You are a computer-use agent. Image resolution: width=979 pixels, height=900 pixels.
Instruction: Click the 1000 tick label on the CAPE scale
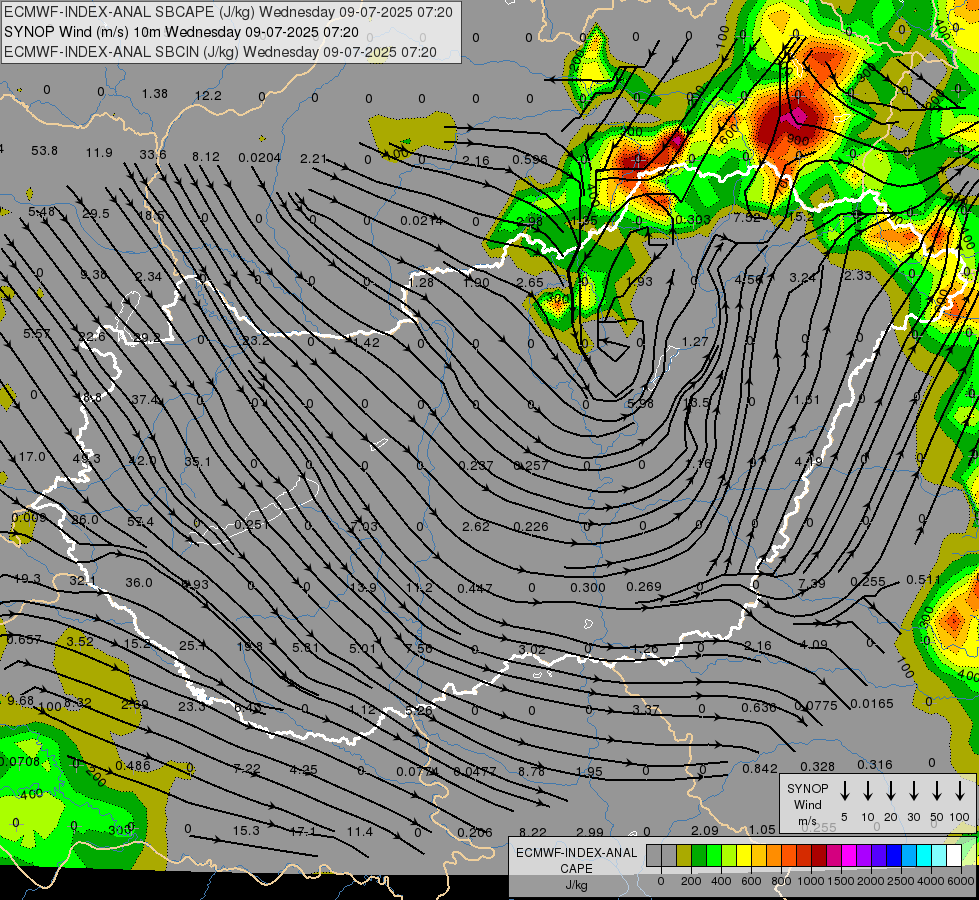tap(811, 881)
